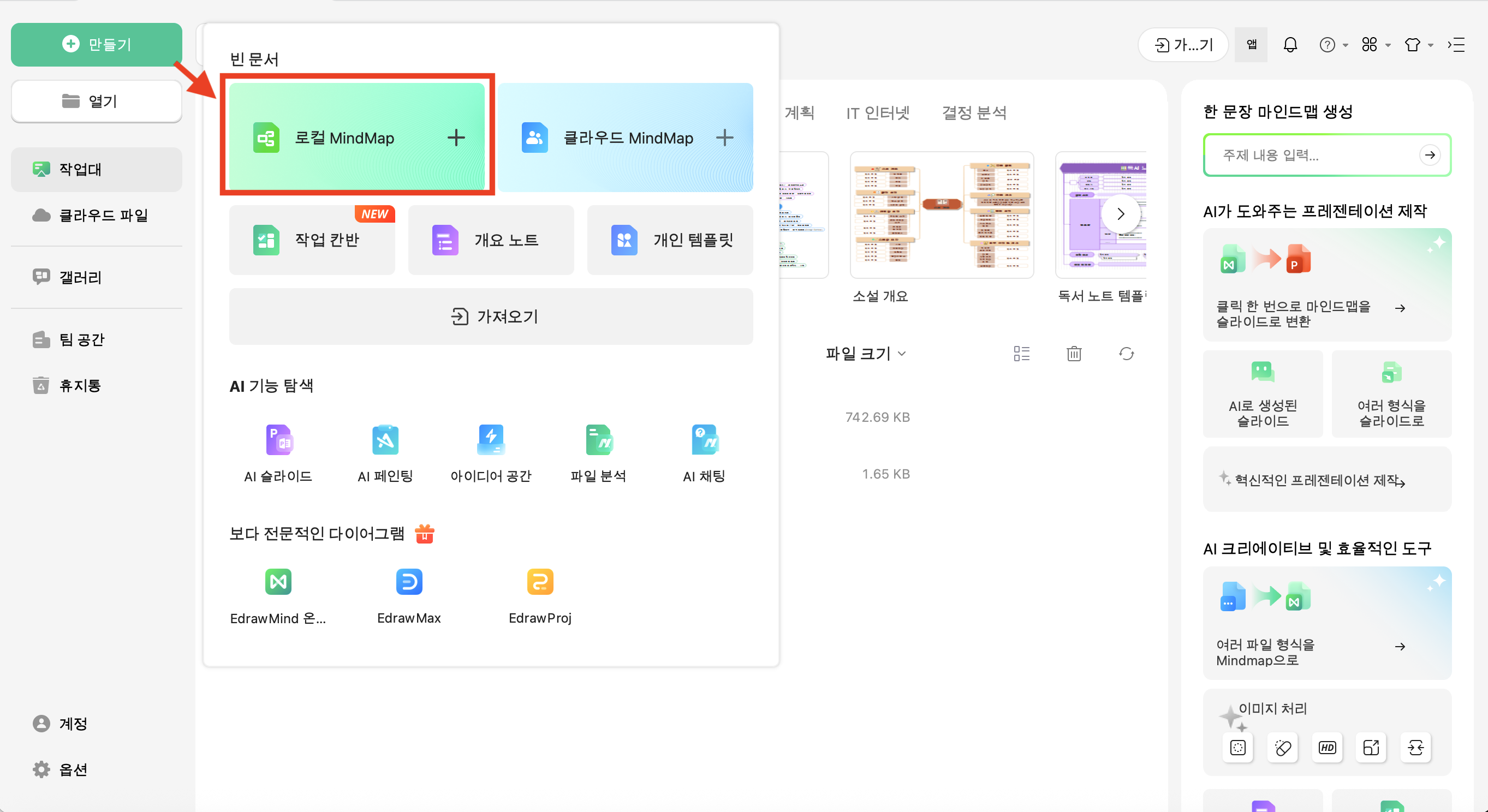Open the AI 페인팅 feature icon
The image size is (1488, 812).
click(385, 440)
